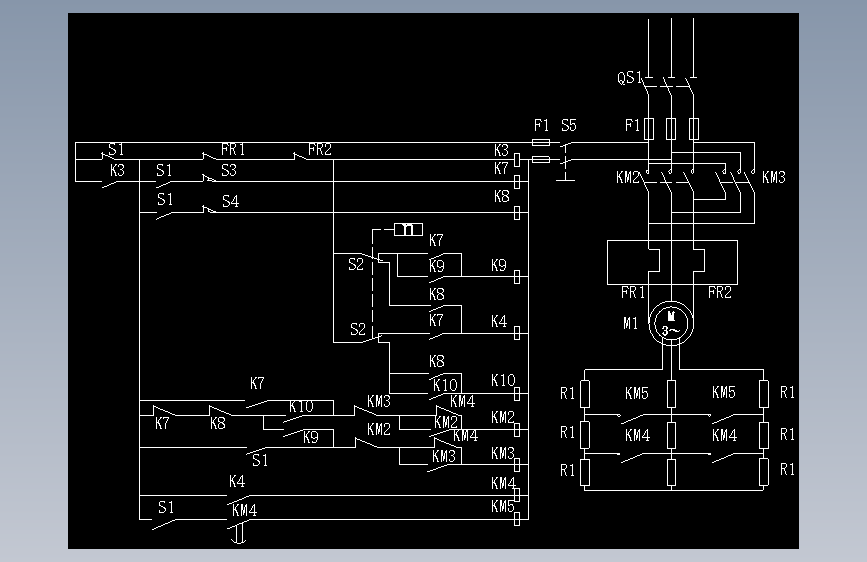This screenshot has height=562, width=867.
Task: Select the timer box symbol above K7
Action: [x=408, y=229]
